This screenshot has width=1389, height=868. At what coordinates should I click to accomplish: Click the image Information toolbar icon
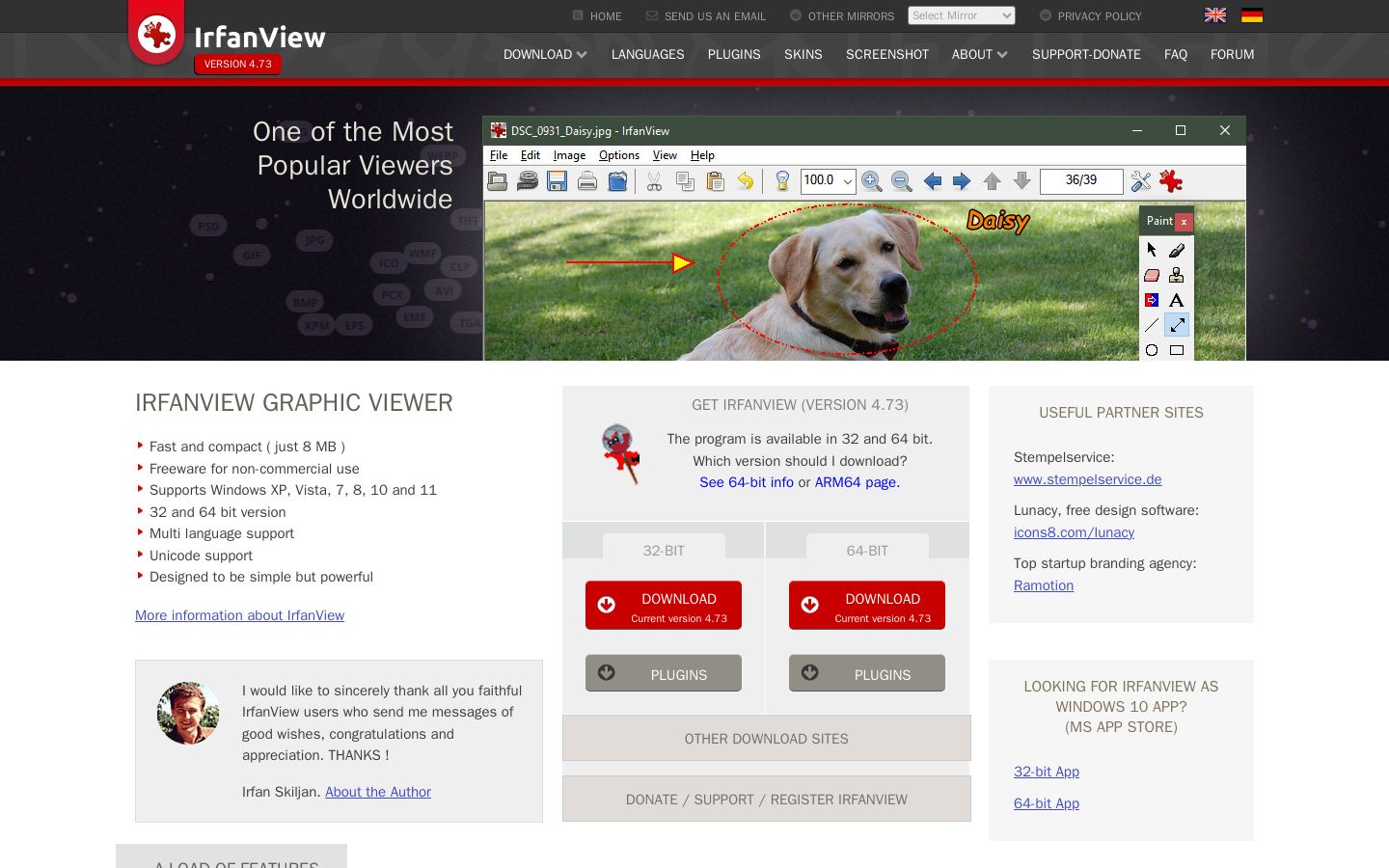(x=782, y=181)
